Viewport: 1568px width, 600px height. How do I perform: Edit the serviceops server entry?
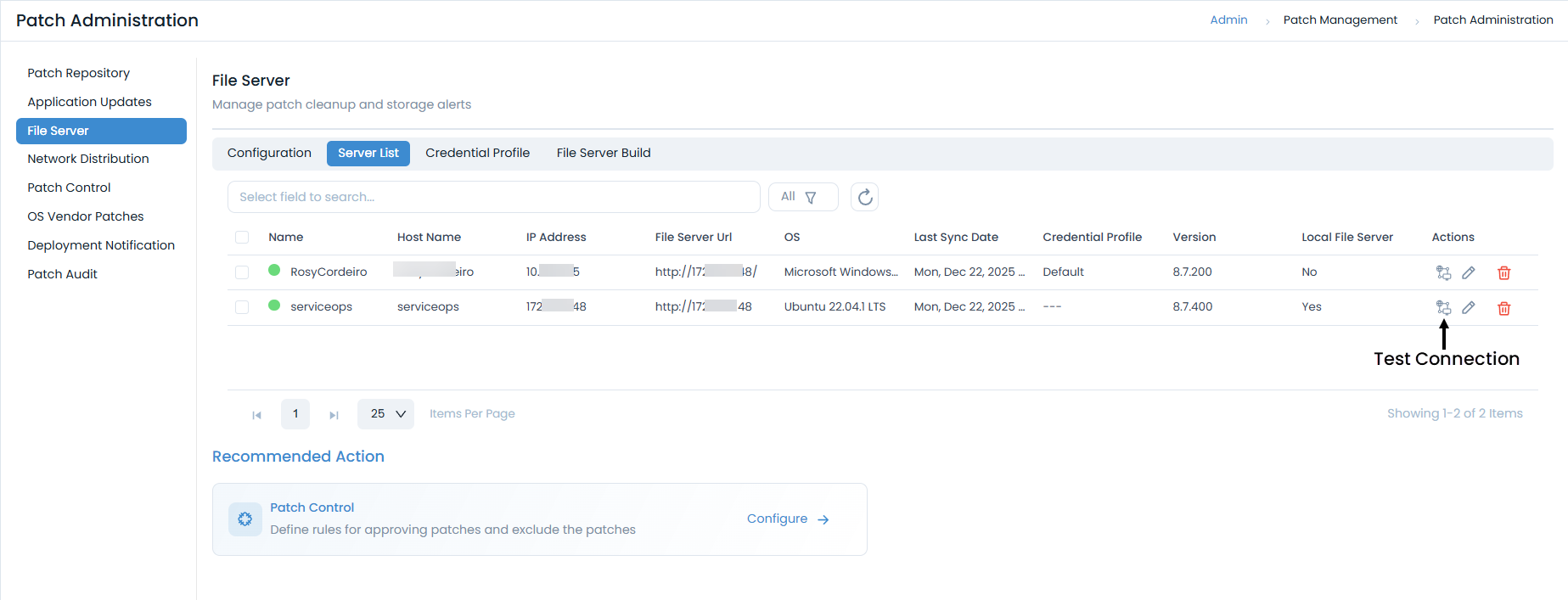point(1469,307)
